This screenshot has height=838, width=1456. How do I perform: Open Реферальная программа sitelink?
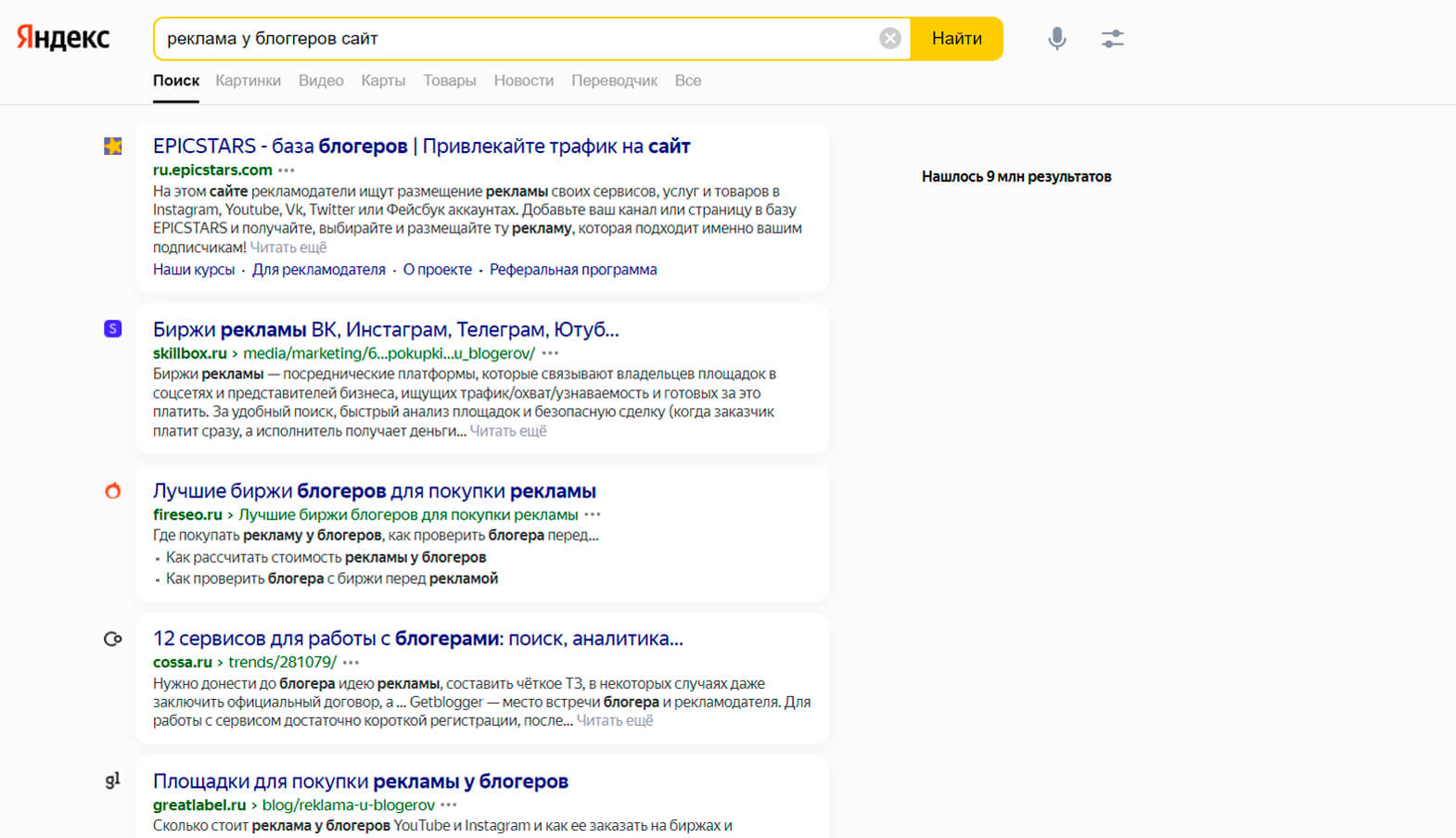point(573,270)
